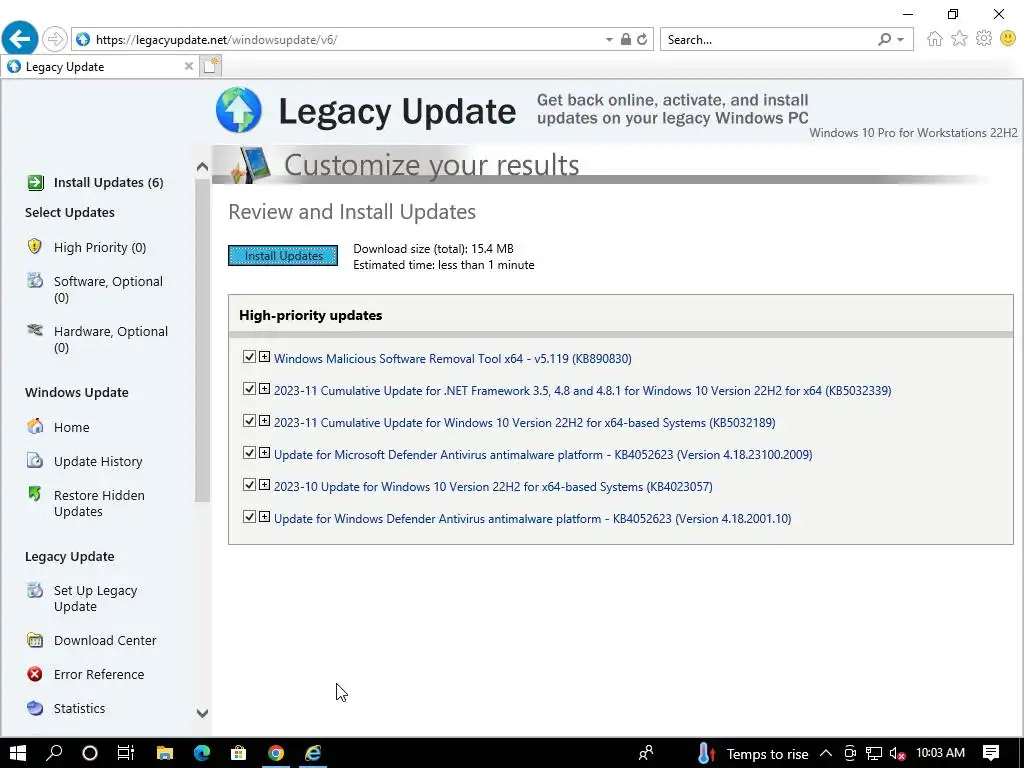Click the sidebar scrollbar up arrow
This screenshot has width=1024, height=768.
tap(202, 167)
